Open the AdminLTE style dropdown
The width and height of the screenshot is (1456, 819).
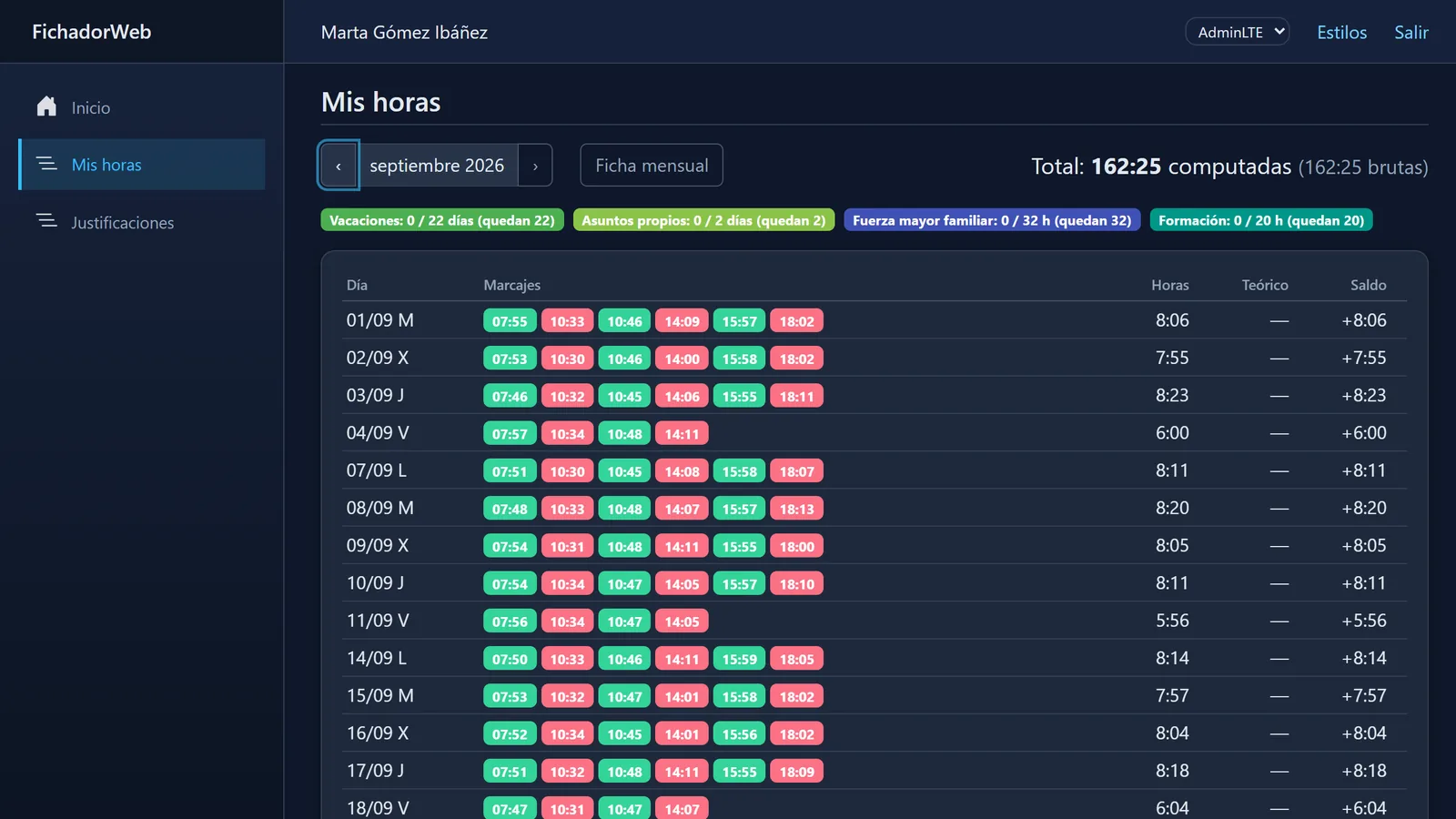click(1238, 32)
